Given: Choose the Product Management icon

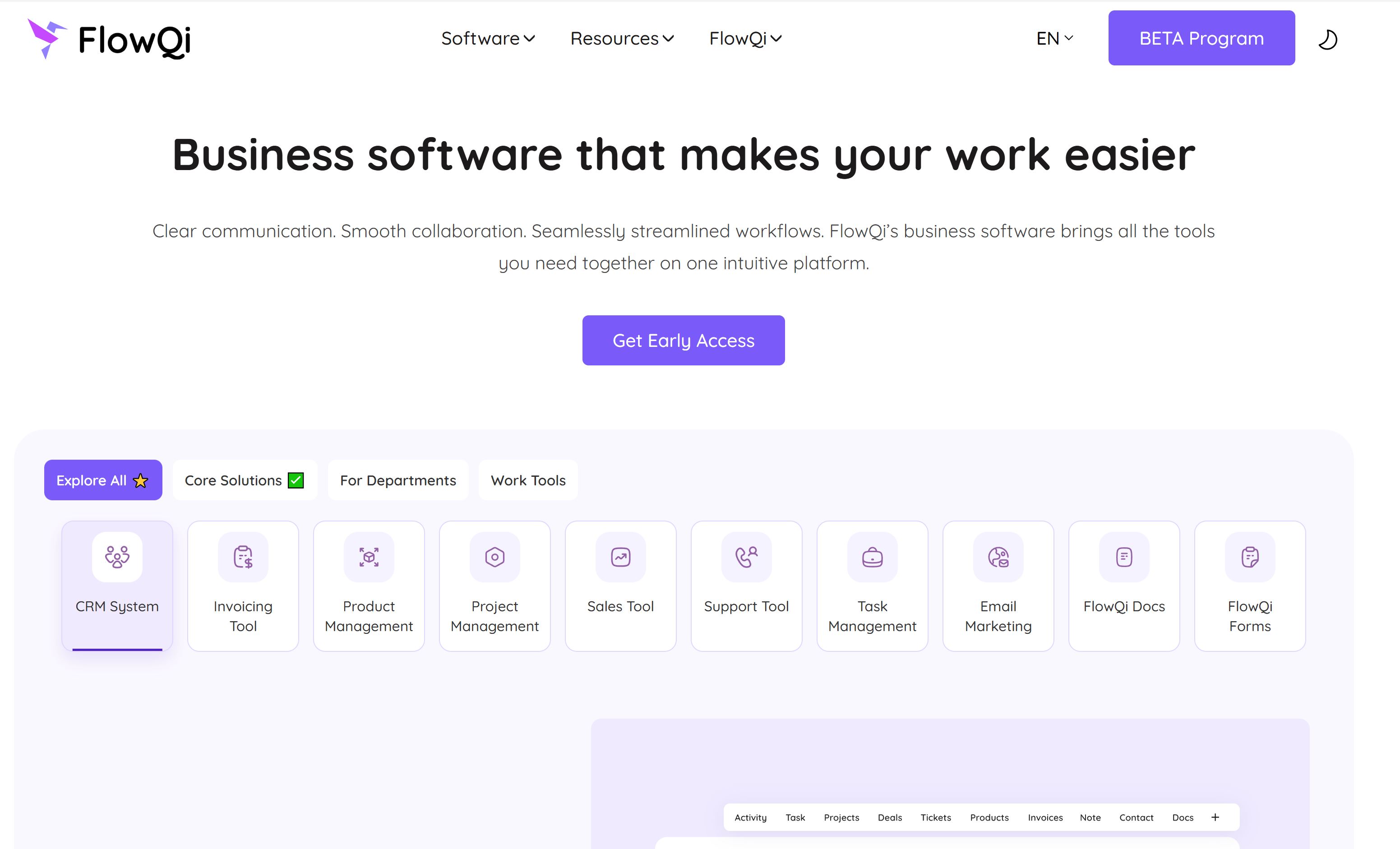Looking at the screenshot, I should [x=369, y=557].
